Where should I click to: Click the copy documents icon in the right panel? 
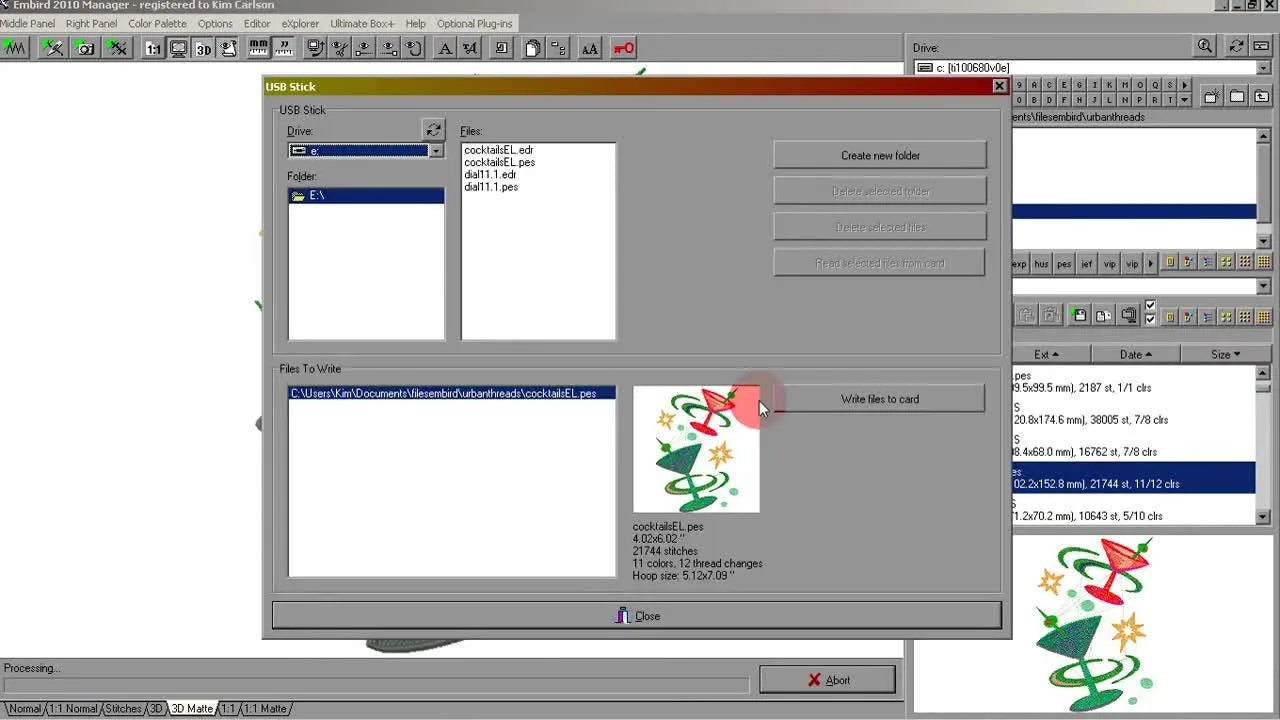pos(1104,315)
